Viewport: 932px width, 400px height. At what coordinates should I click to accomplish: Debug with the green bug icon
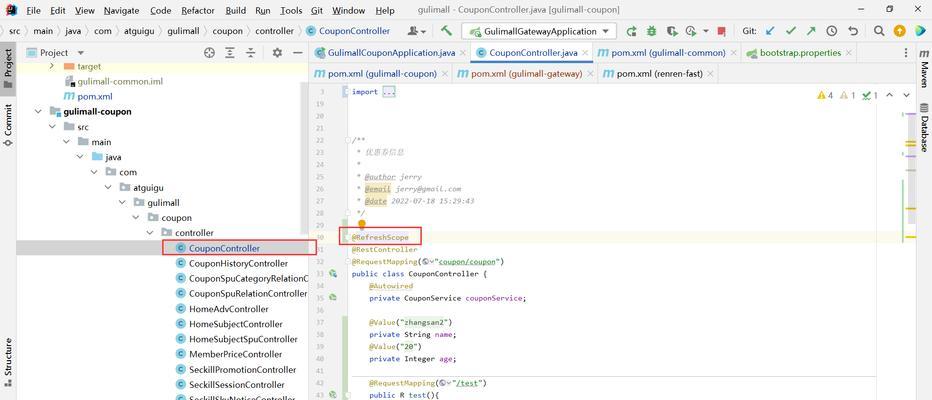651,31
